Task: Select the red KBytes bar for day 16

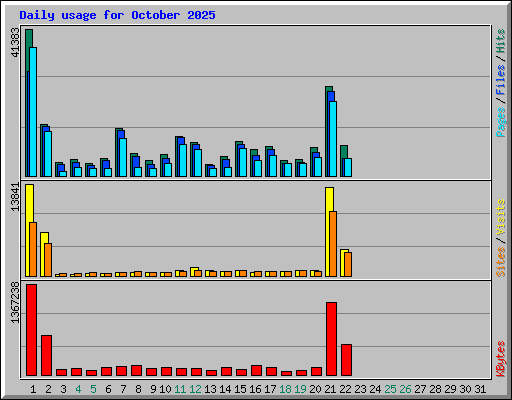Action: (x=257, y=371)
